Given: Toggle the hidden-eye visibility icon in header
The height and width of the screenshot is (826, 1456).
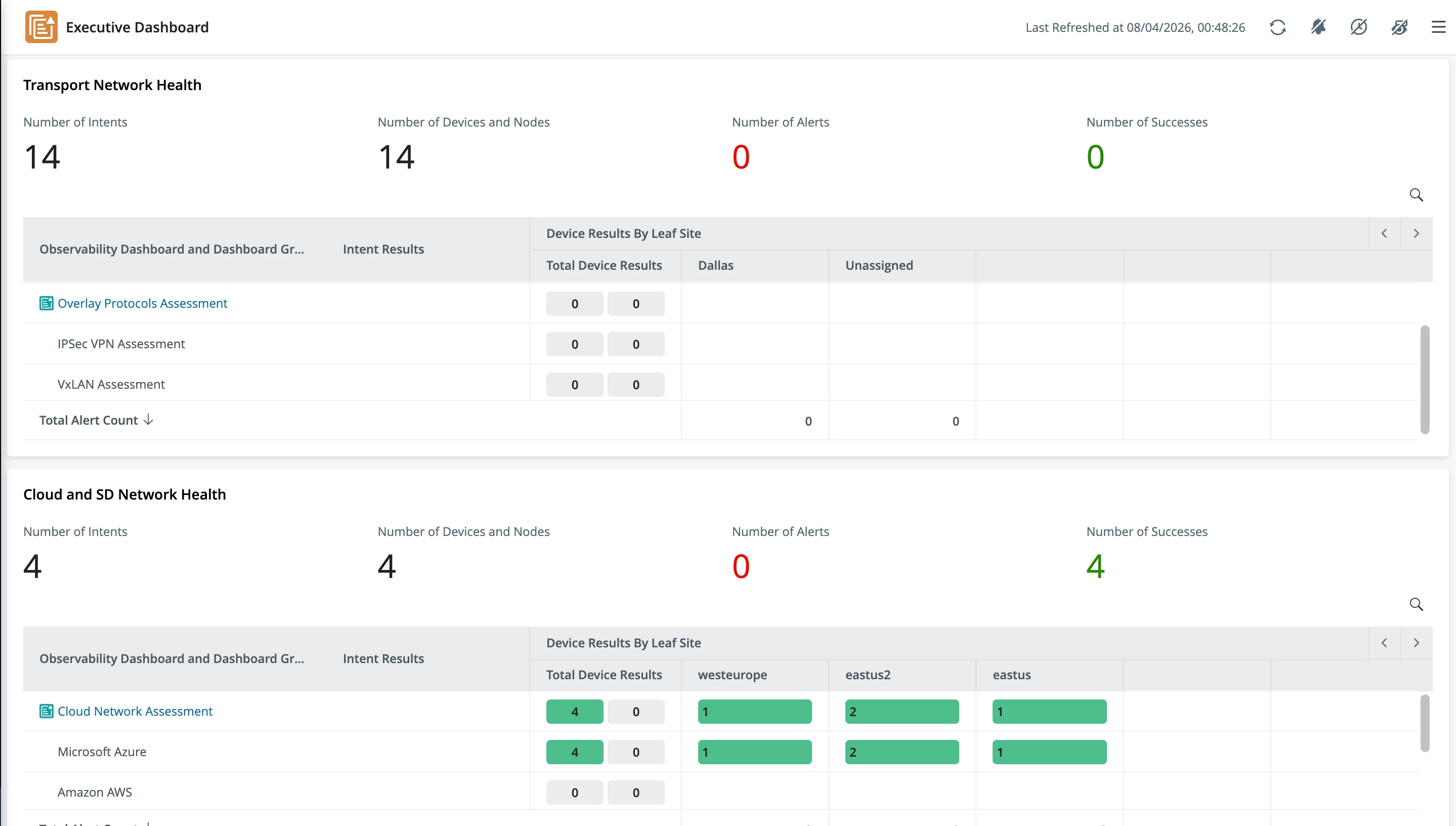Looking at the screenshot, I should [x=1399, y=27].
